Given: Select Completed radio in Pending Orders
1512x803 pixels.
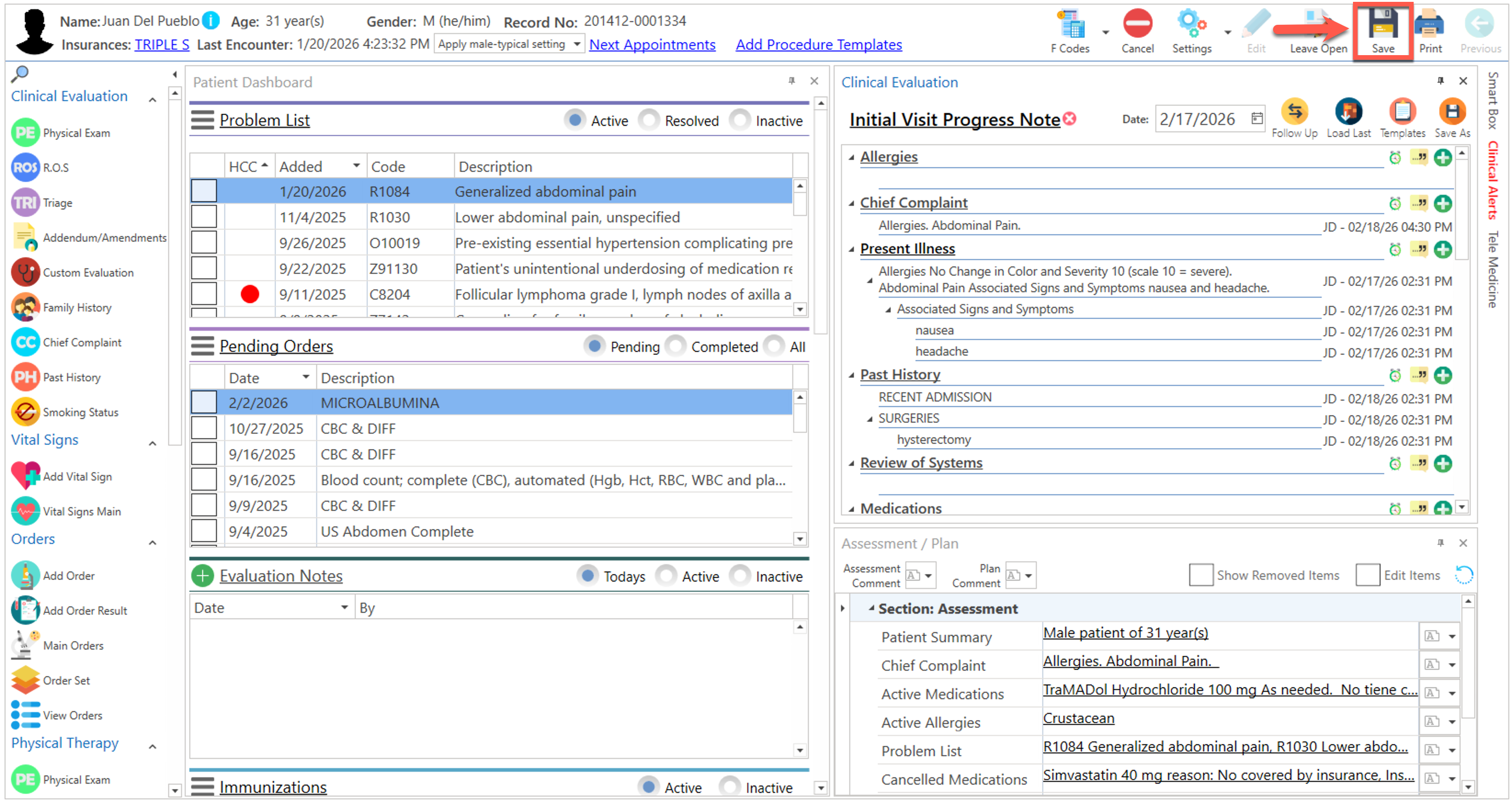Looking at the screenshot, I should coord(676,347).
